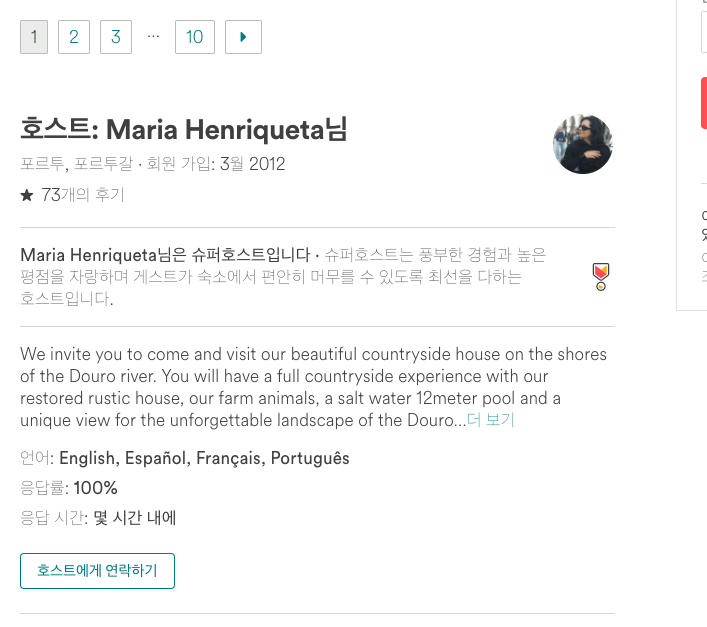Click the 몇 시간 내에 response time
The image size is (707, 627).
[135, 518]
